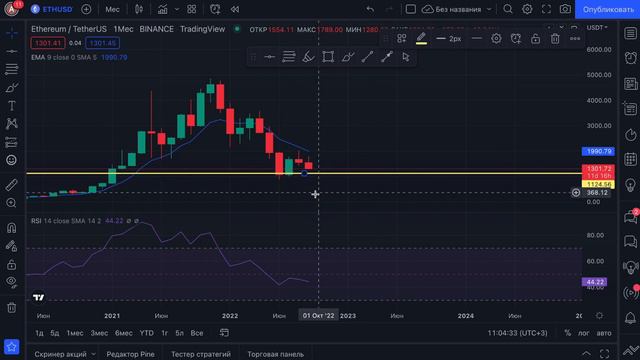This screenshot has width=640, height=360.
Task: Pick horizontal line in favorites toolbar
Action: pos(269,57)
